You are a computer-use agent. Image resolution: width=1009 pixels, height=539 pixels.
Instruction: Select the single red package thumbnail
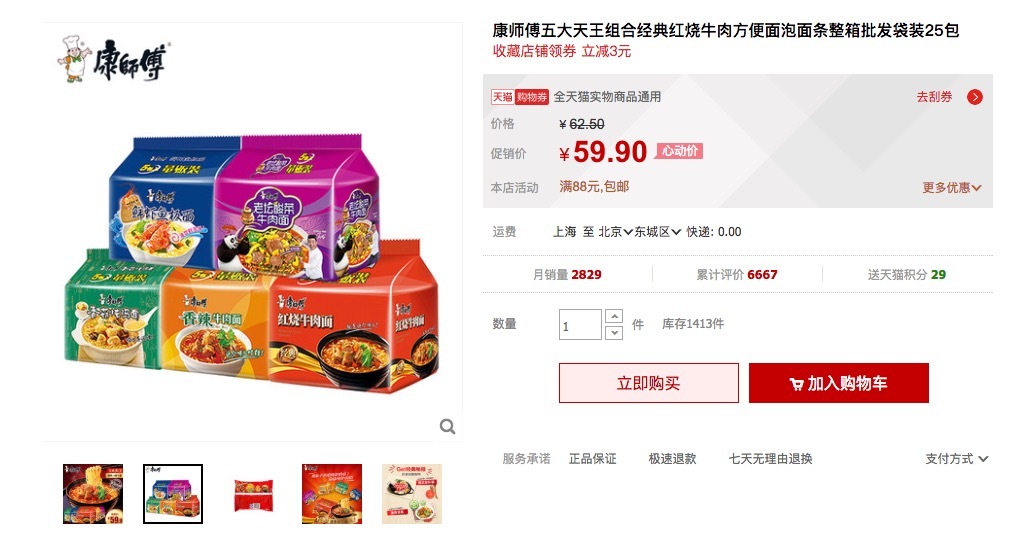[253, 494]
